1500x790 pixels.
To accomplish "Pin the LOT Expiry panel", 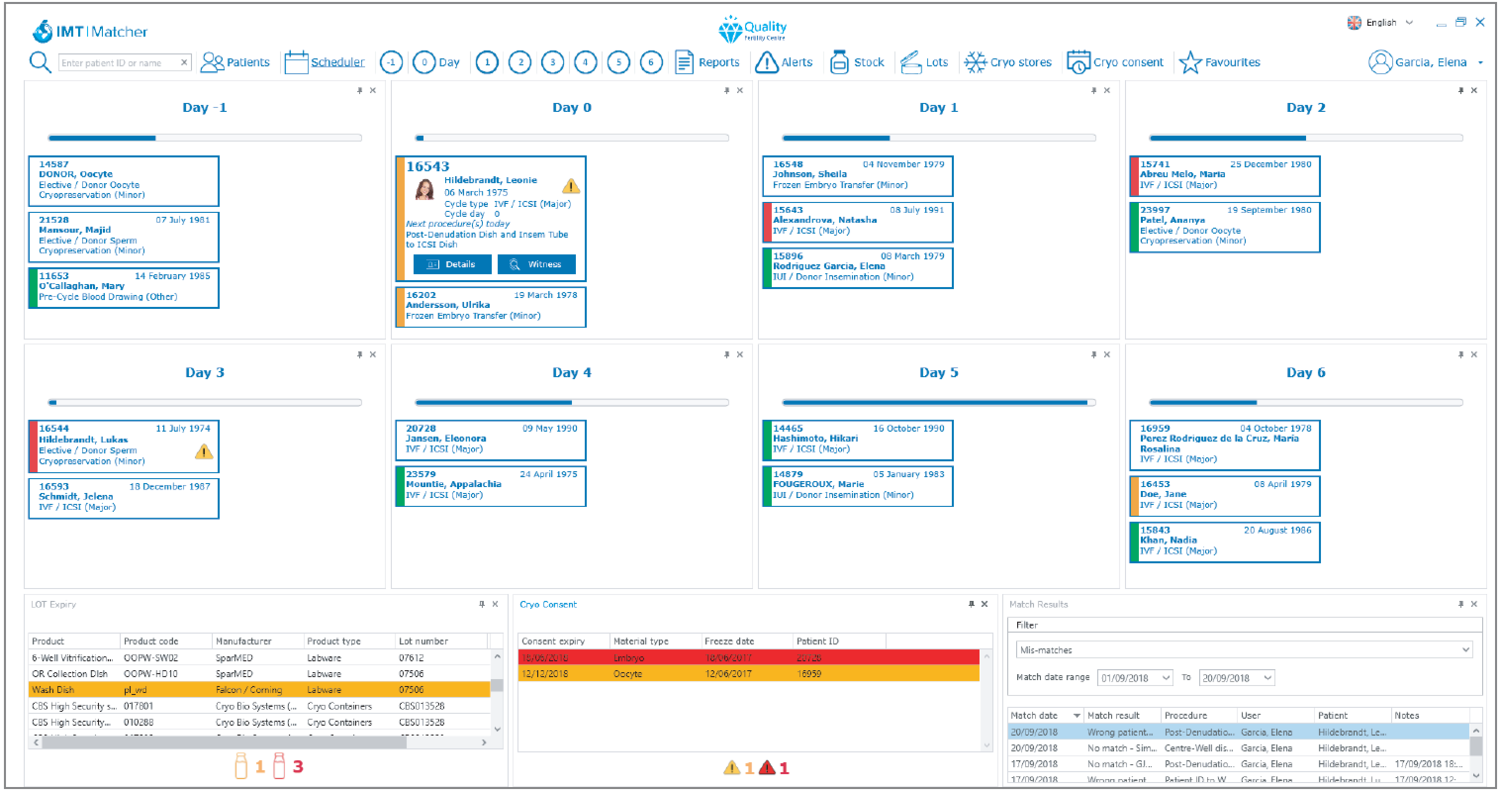I will click(481, 604).
